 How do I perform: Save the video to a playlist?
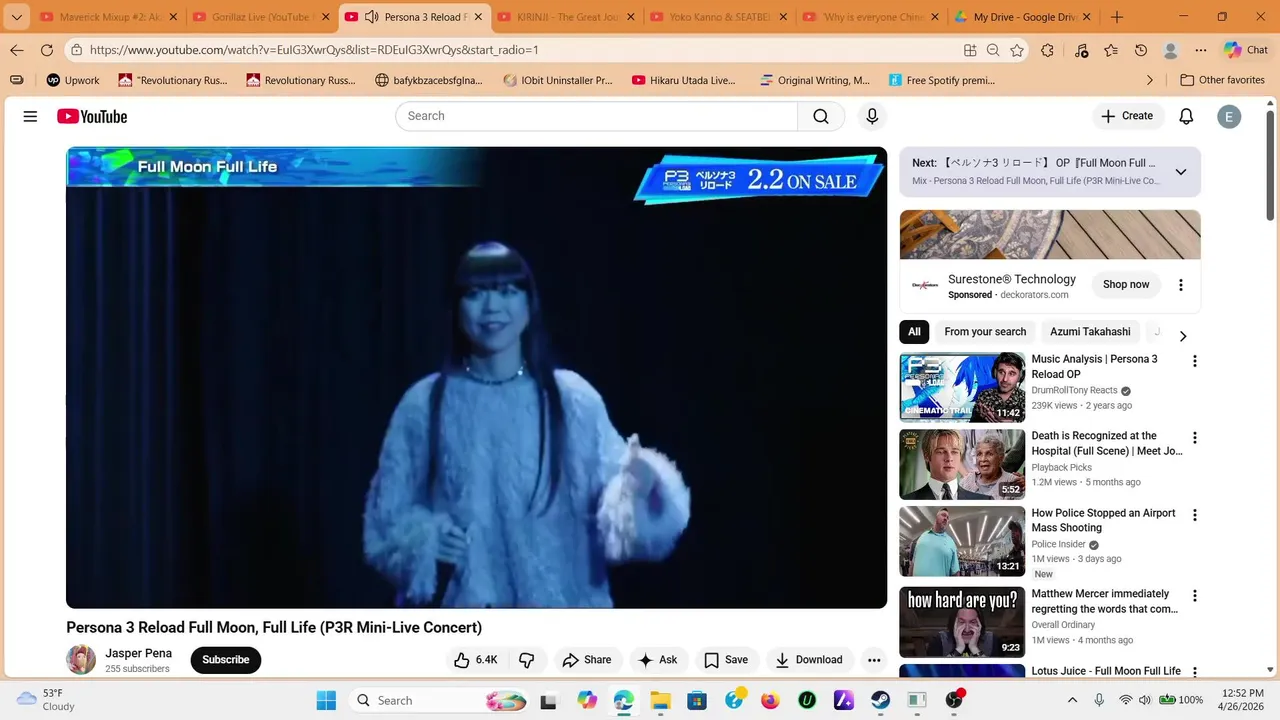726,660
